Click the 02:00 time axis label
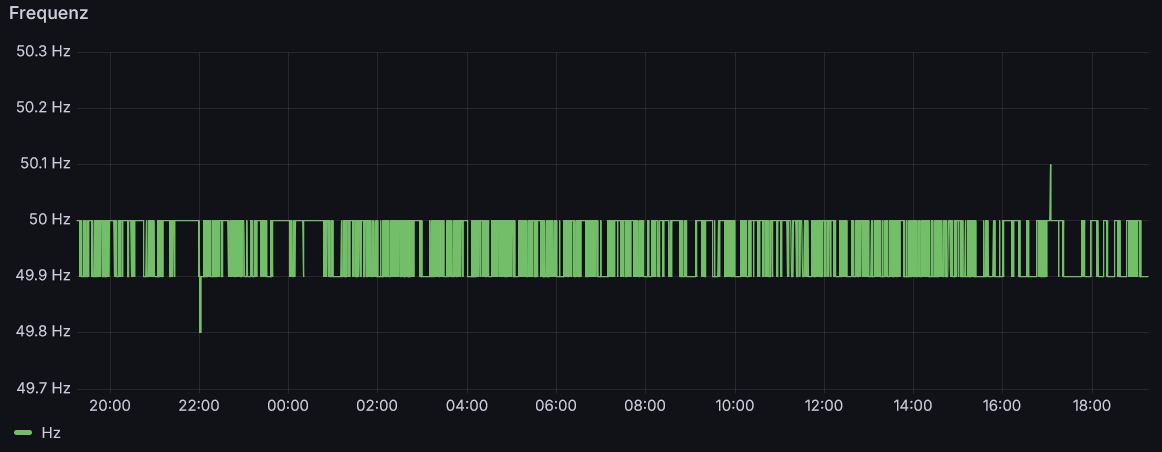The image size is (1162, 452). tap(378, 405)
